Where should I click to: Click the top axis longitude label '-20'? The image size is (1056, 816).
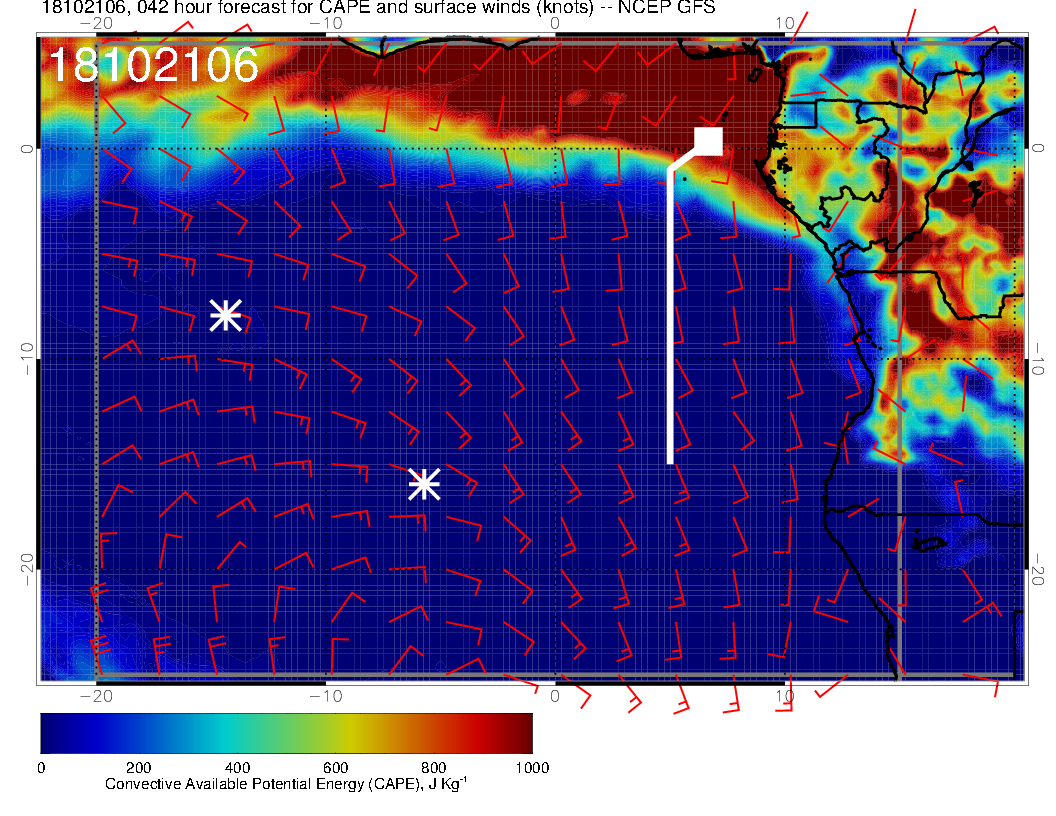point(96,24)
